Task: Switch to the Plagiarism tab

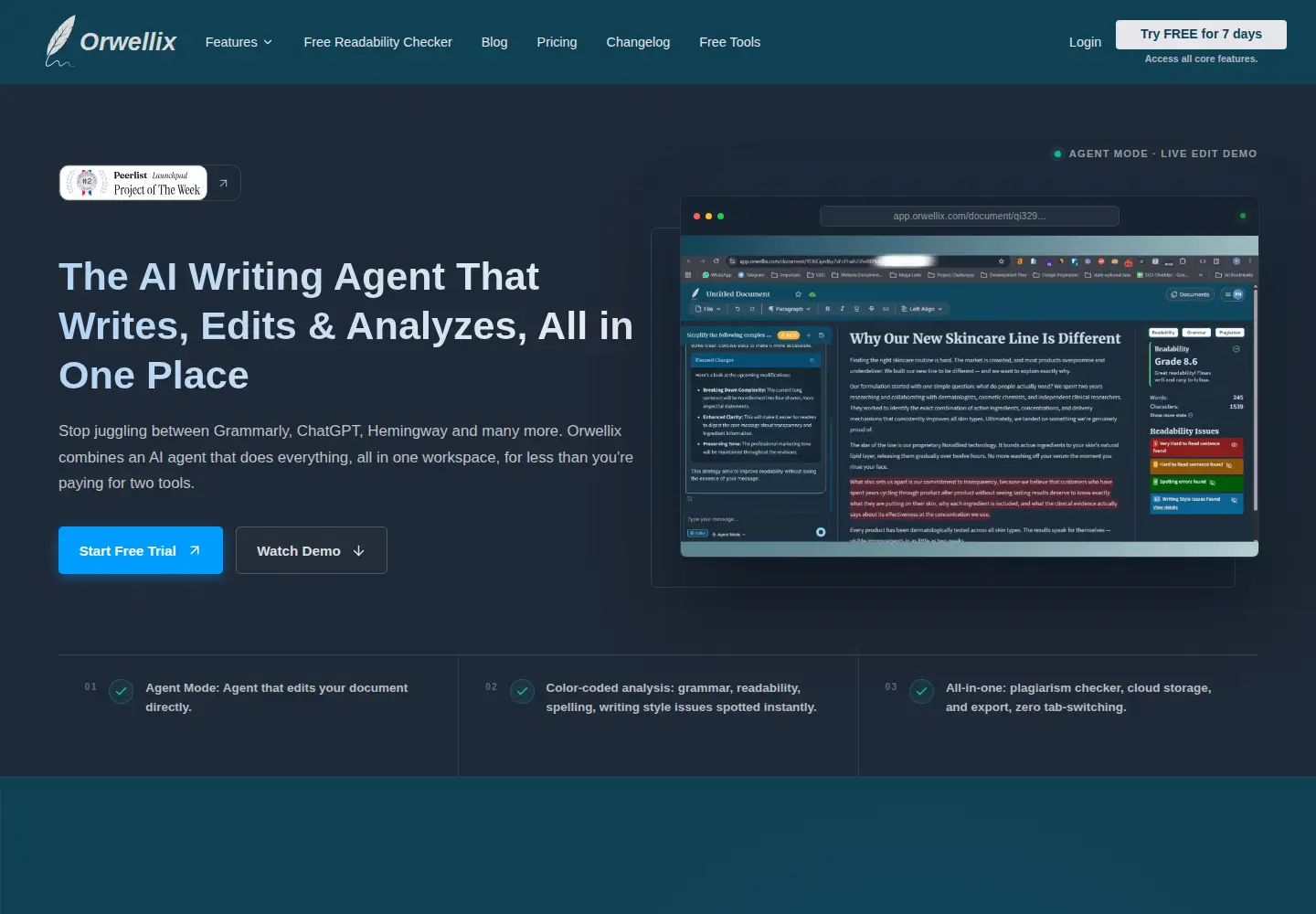Action: 1230,333
